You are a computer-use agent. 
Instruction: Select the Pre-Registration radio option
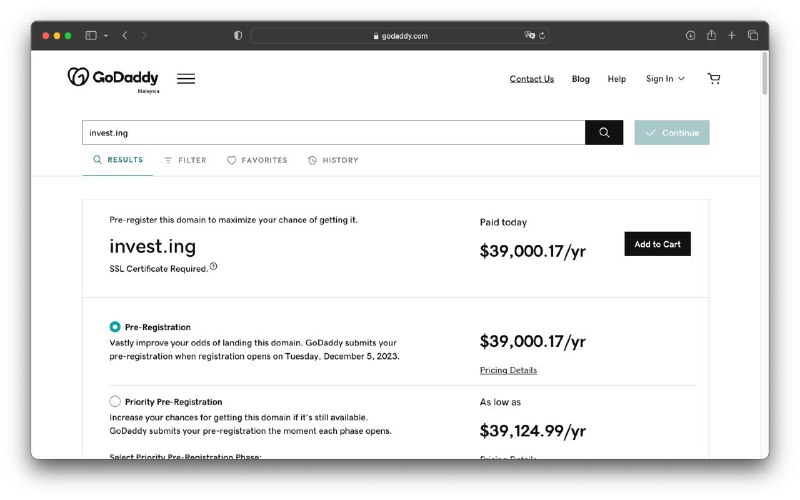(115, 327)
